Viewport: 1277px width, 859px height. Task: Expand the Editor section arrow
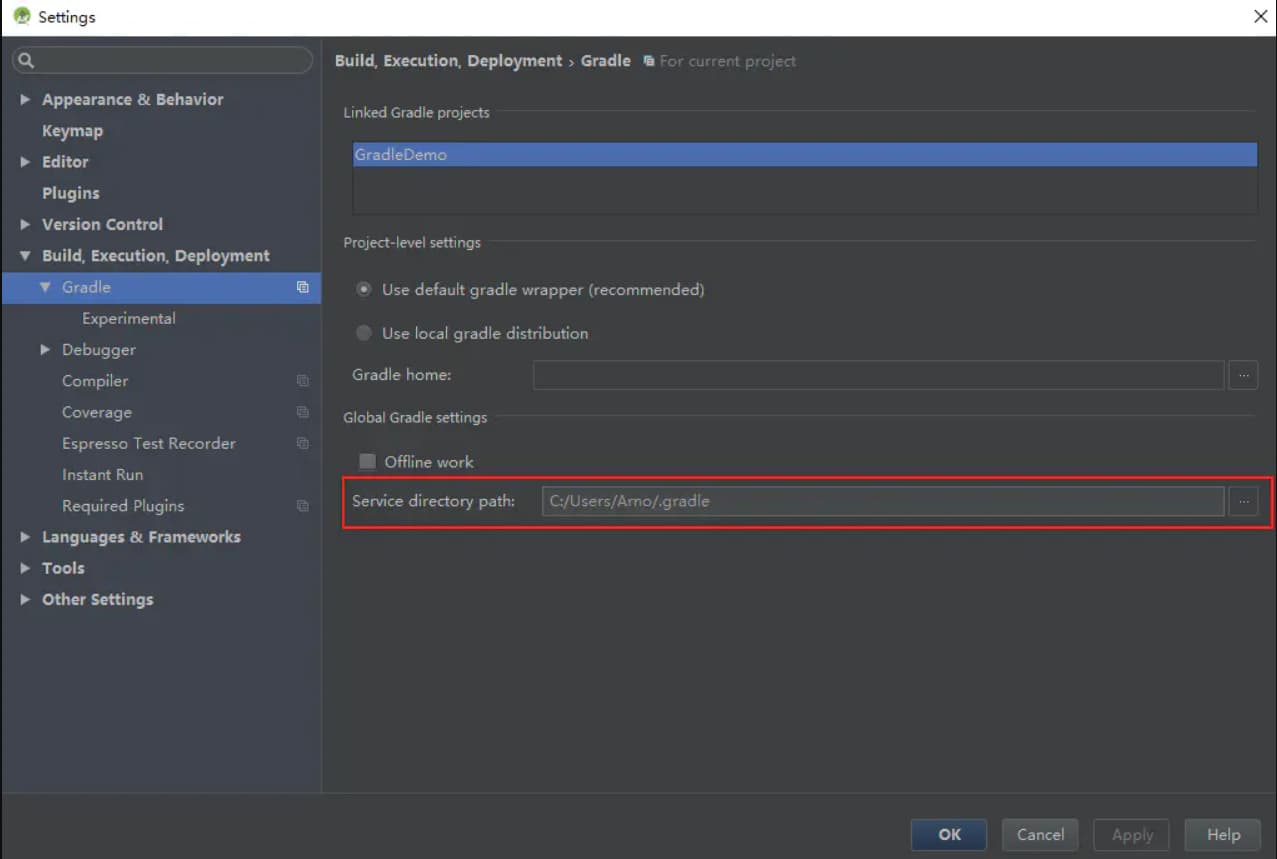point(25,162)
